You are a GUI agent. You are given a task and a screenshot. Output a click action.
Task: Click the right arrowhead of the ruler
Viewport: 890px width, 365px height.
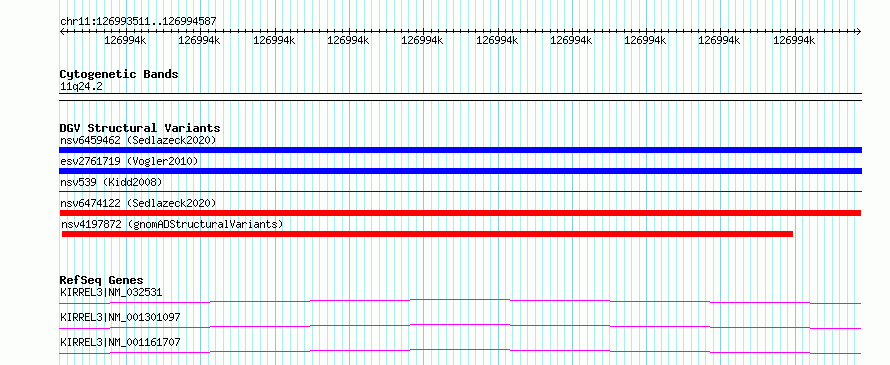point(859,31)
